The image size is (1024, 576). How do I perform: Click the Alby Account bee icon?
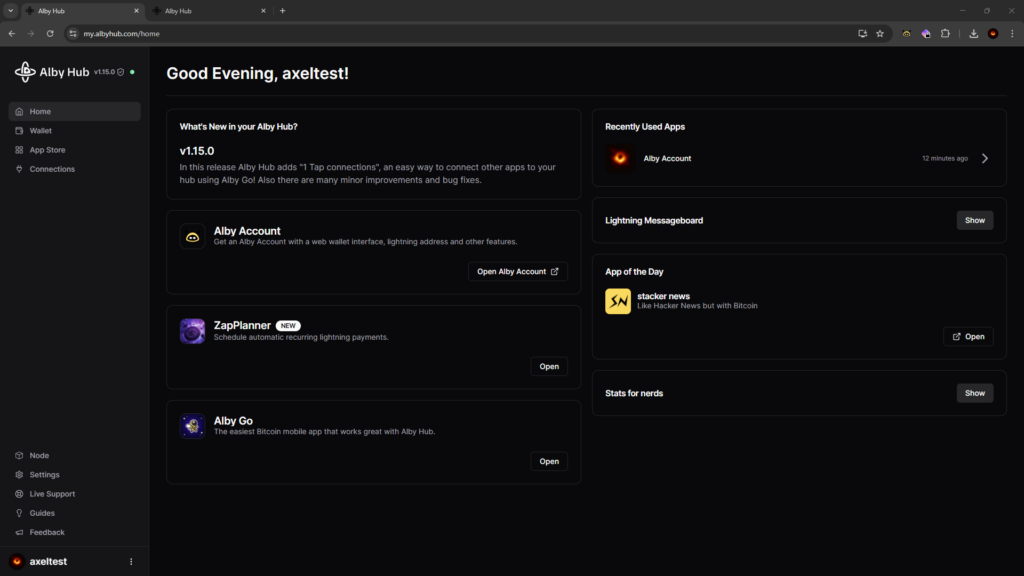click(x=192, y=236)
